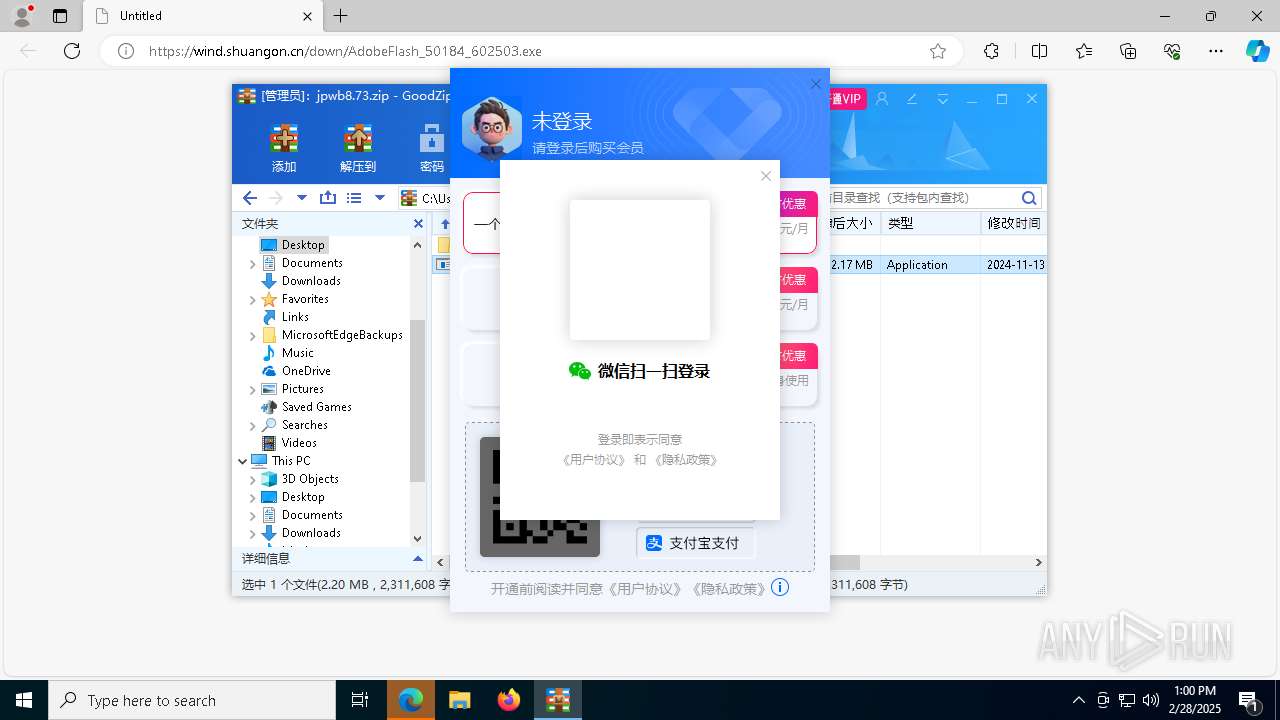Click the file list scroll-right arrow

(x=1039, y=563)
